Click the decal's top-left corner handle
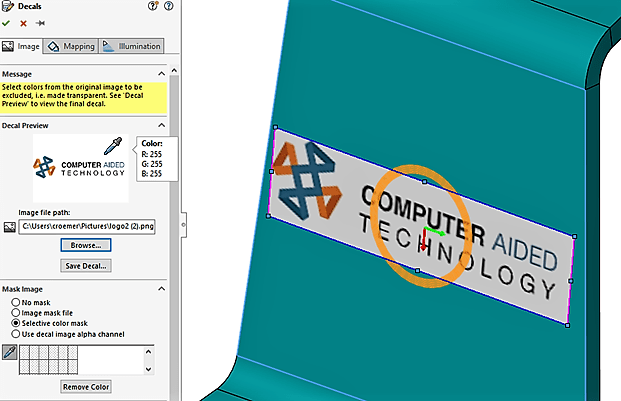 tap(276, 127)
